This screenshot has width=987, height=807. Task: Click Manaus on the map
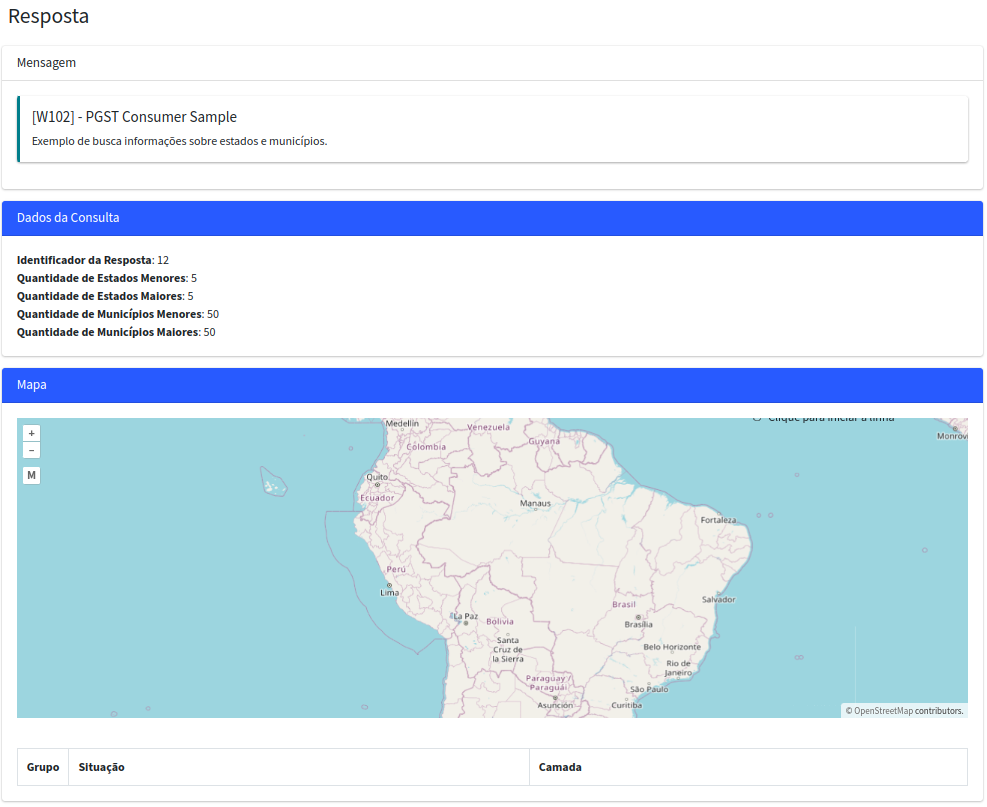(x=535, y=503)
